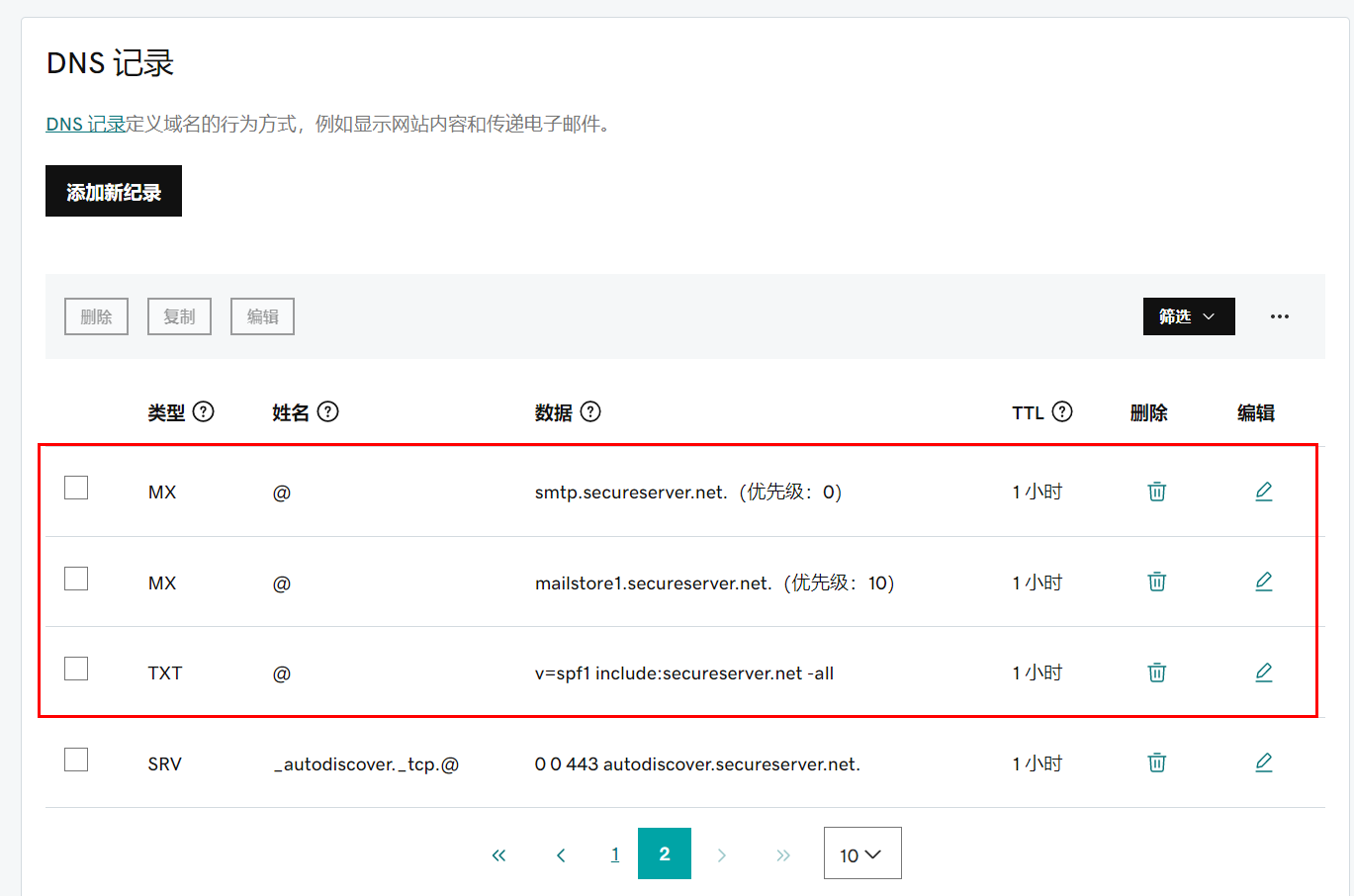Viewport: 1354px width, 896px height.
Task: Select checkbox for smtp.secureserver.net MX record
Action: coord(76,488)
